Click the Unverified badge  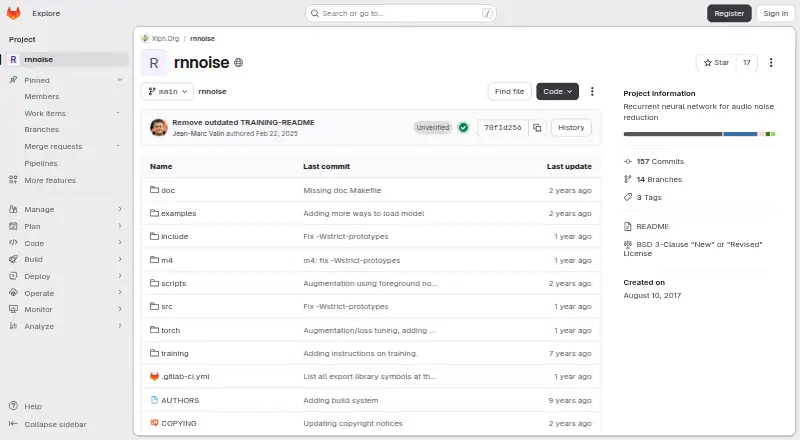(433, 128)
